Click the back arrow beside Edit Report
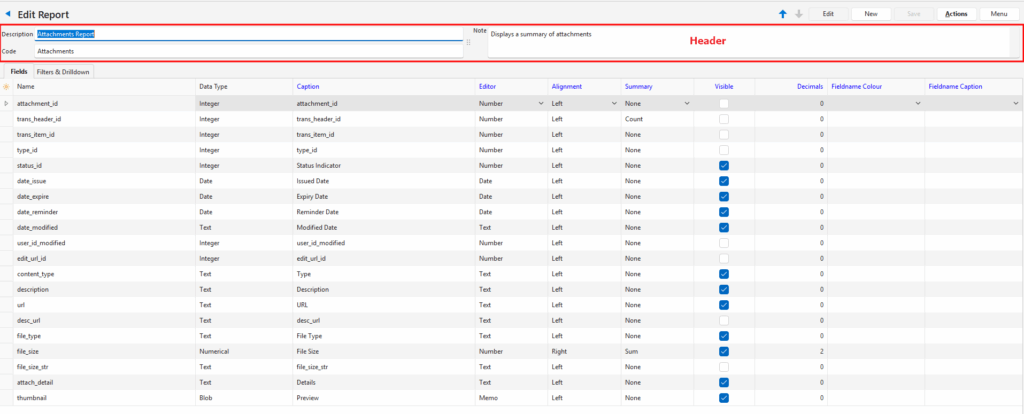 [x=9, y=14]
